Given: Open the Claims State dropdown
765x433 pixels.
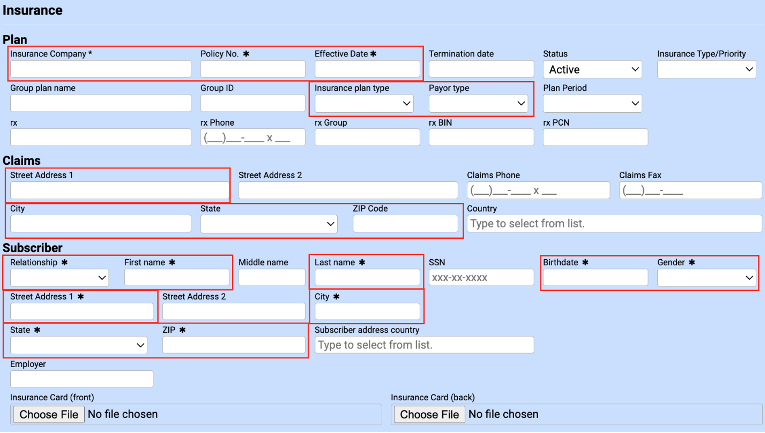Looking at the screenshot, I should pyautogui.click(x=270, y=224).
